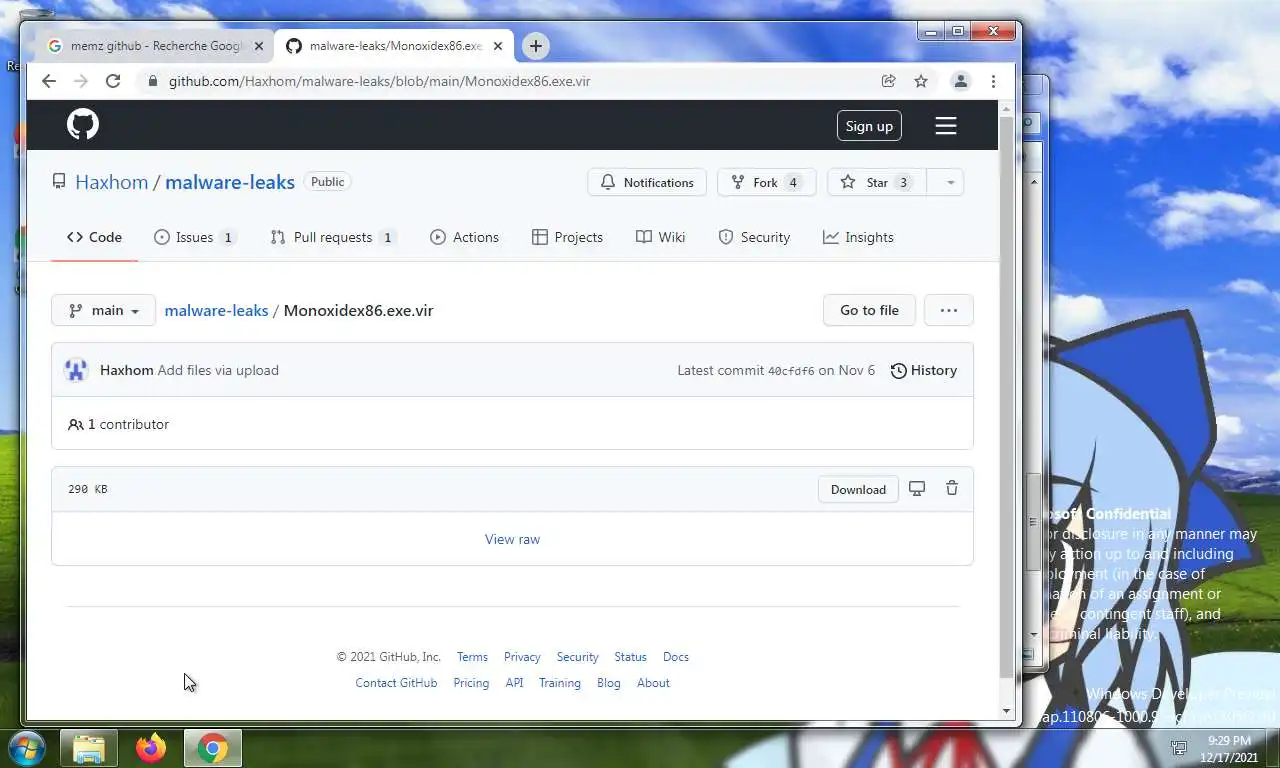Open the GitHub hamburger menu
1280x768 pixels.
pos(946,126)
